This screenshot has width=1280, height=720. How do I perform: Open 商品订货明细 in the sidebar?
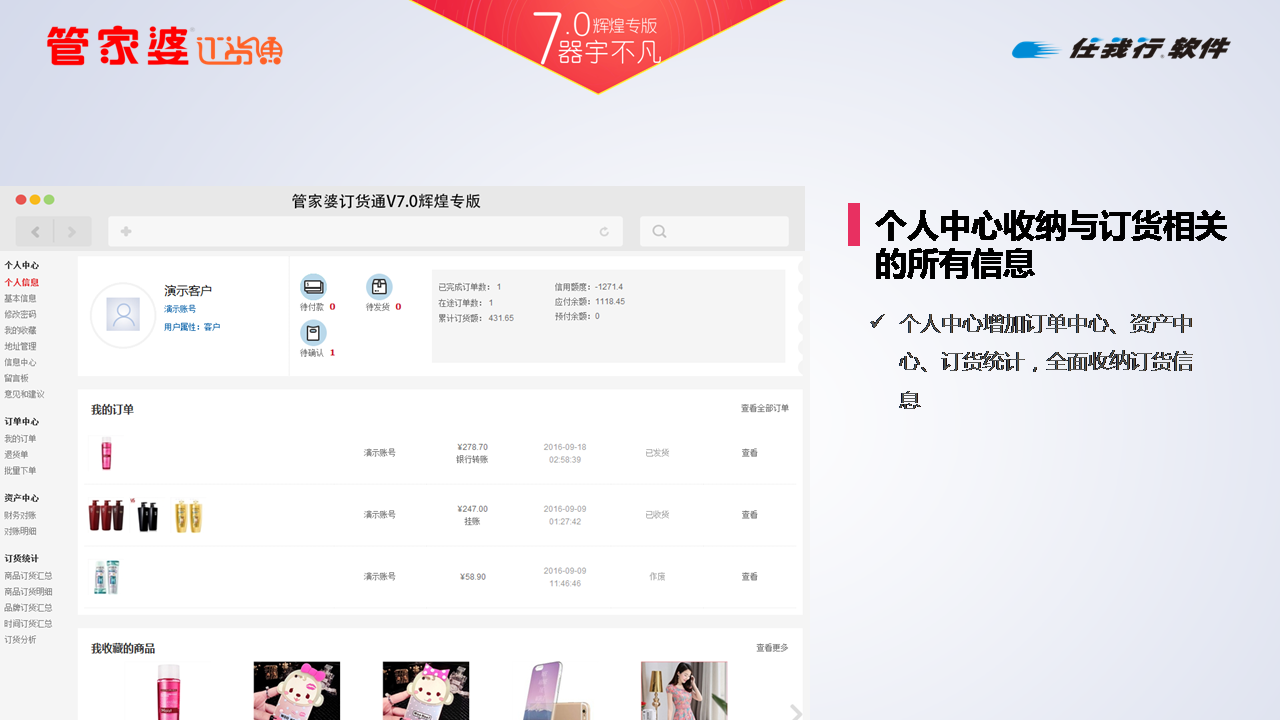[28, 591]
